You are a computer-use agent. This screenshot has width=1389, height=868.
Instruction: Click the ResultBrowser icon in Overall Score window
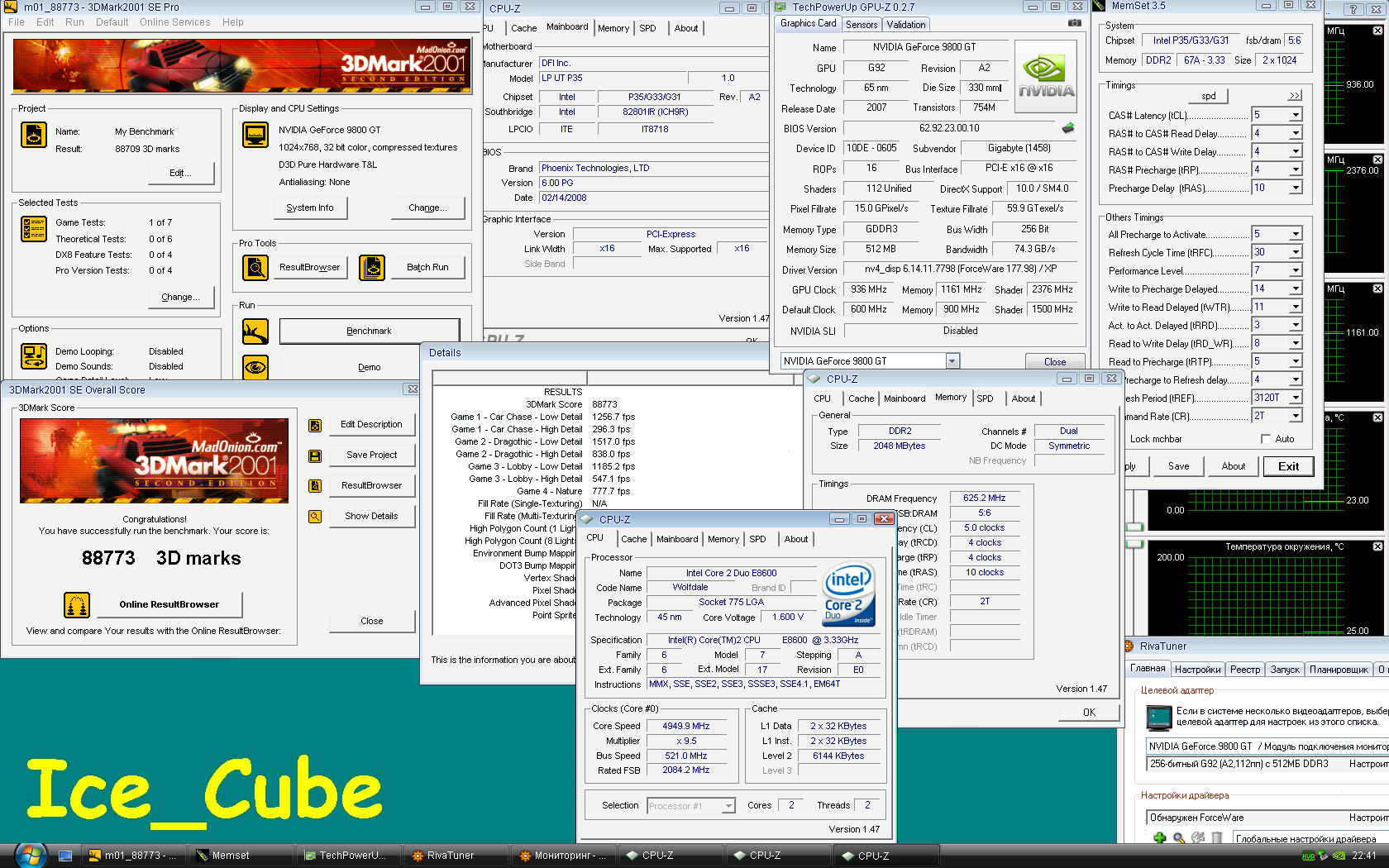tap(315, 486)
